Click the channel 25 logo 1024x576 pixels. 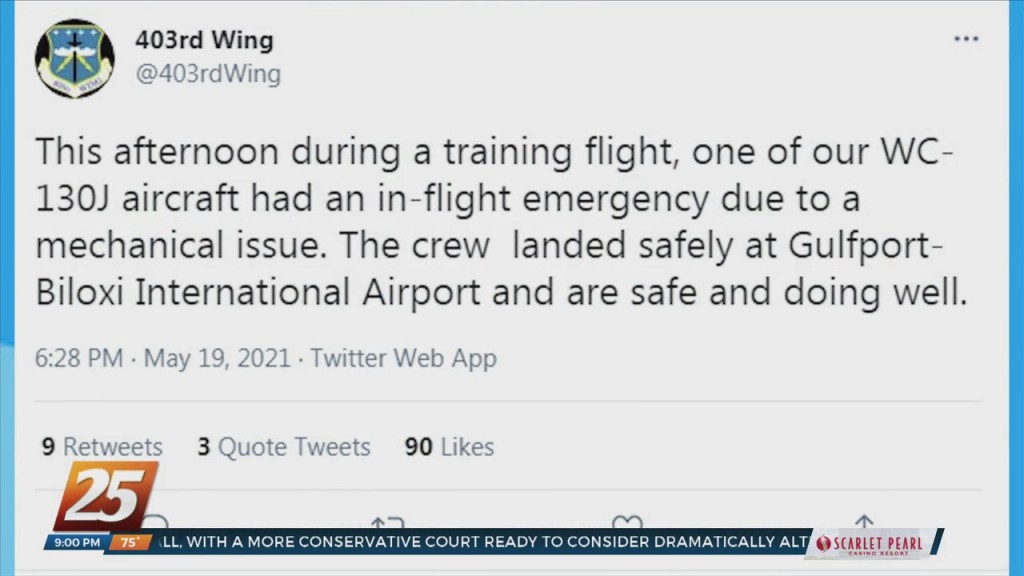106,496
